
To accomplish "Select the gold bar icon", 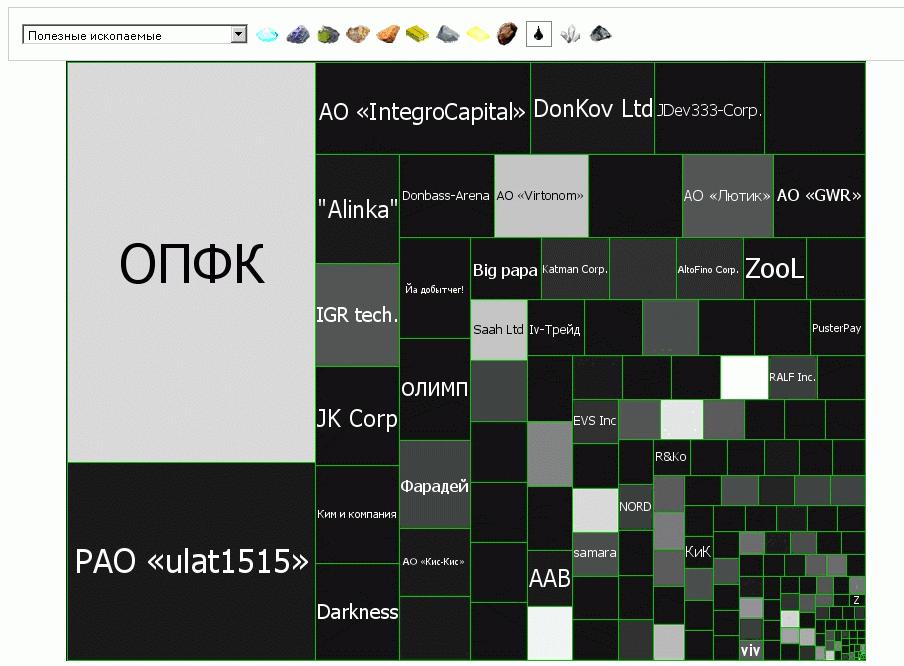I will (418, 35).
